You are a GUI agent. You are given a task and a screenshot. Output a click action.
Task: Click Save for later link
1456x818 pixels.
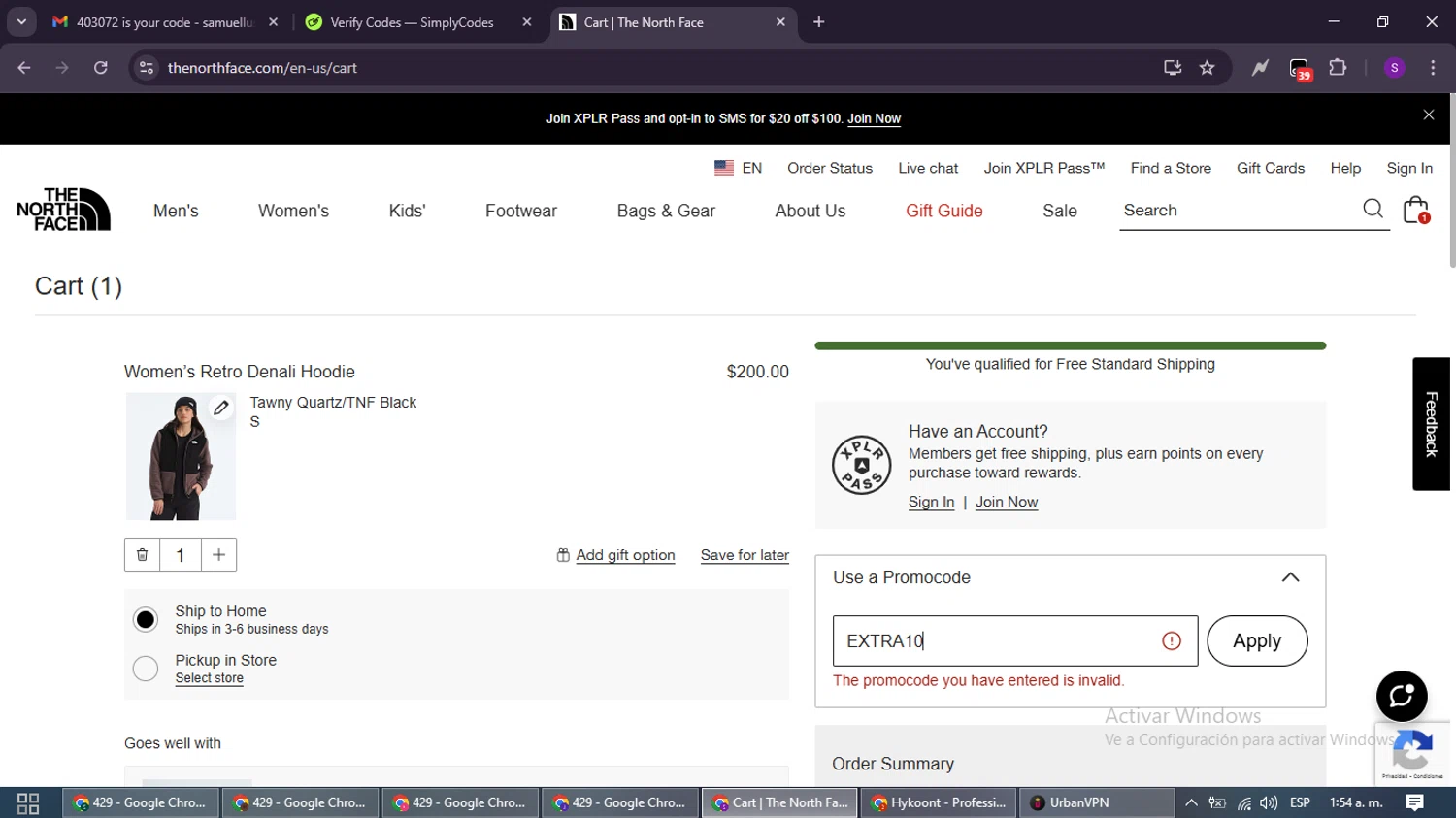[745, 555]
